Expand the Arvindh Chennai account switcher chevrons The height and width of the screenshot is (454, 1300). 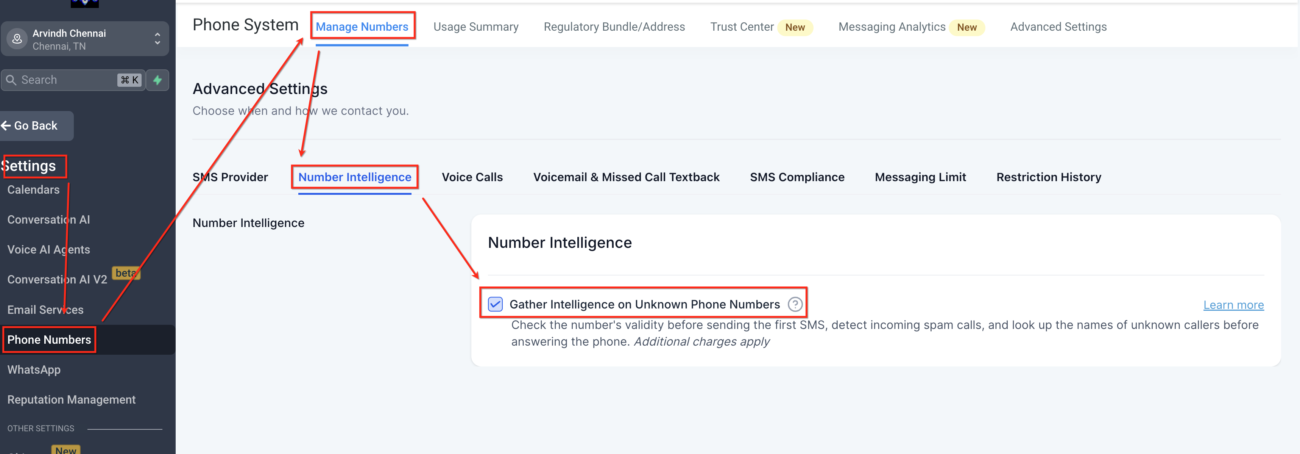(x=157, y=39)
